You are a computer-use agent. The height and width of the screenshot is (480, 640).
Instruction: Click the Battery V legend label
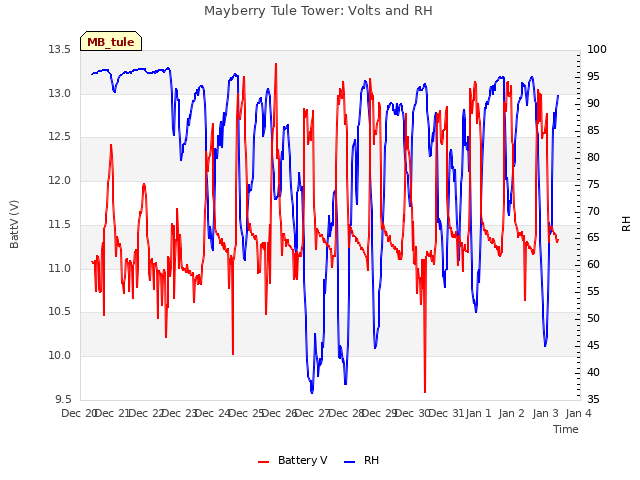point(302,460)
